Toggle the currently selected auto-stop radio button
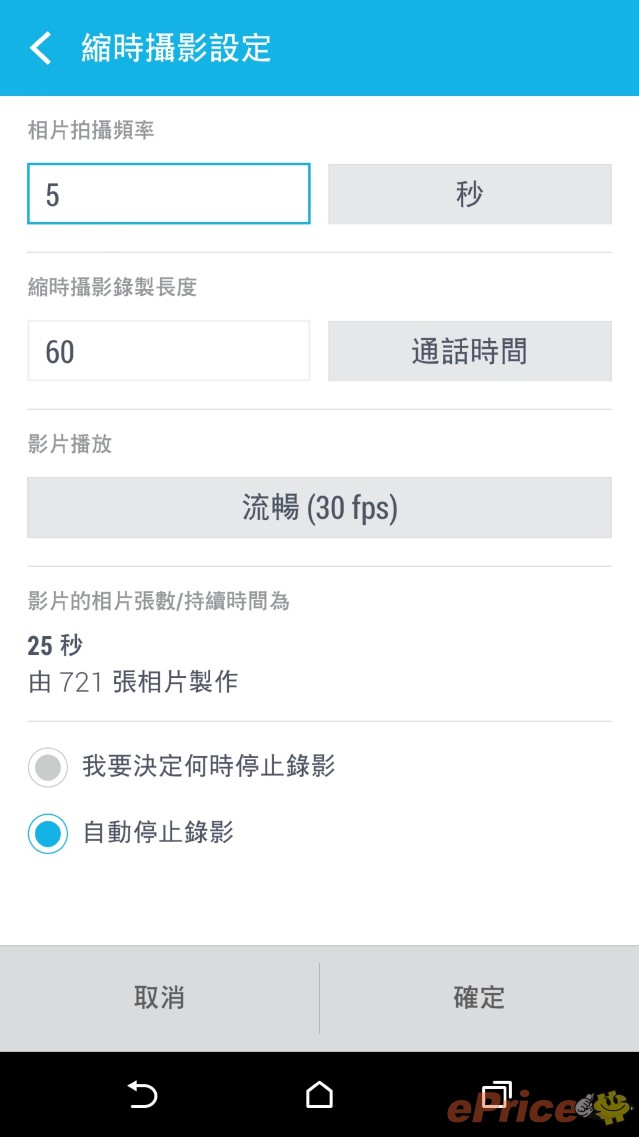Screen dimensions: 639x1137 pos(48,833)
